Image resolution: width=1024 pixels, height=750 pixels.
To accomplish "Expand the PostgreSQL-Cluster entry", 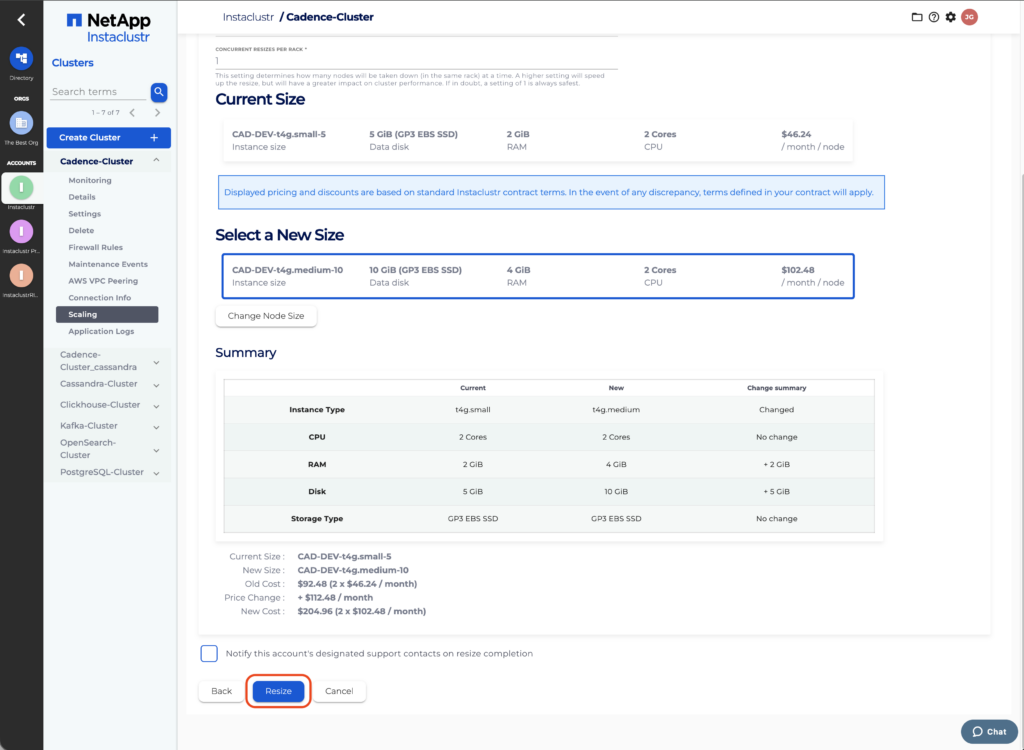I will pyautogui.click(x=156, y=473).
